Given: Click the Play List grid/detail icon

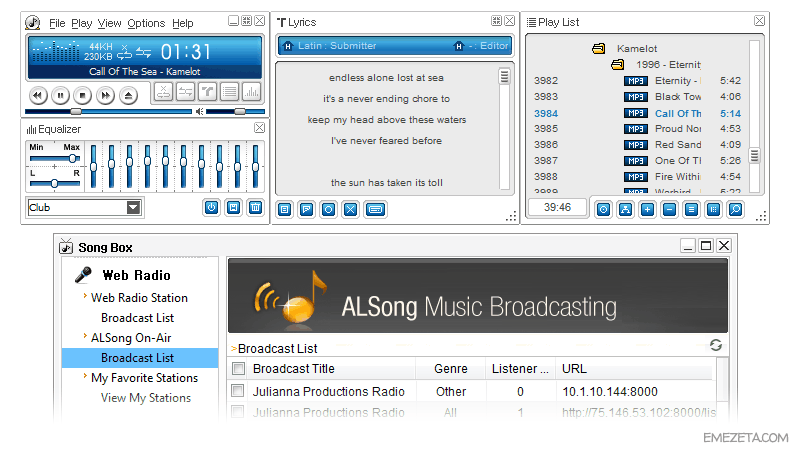Looking at the screenshot, I should coord(713,209).
